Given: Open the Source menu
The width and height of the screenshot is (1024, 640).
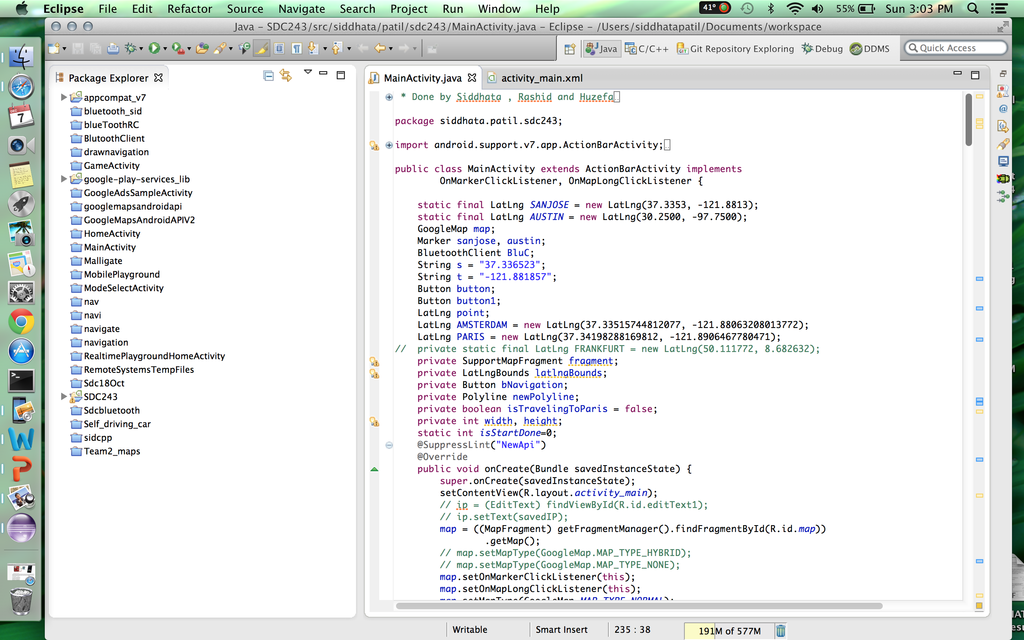Looking at the screenshot, I should point(245,8).
